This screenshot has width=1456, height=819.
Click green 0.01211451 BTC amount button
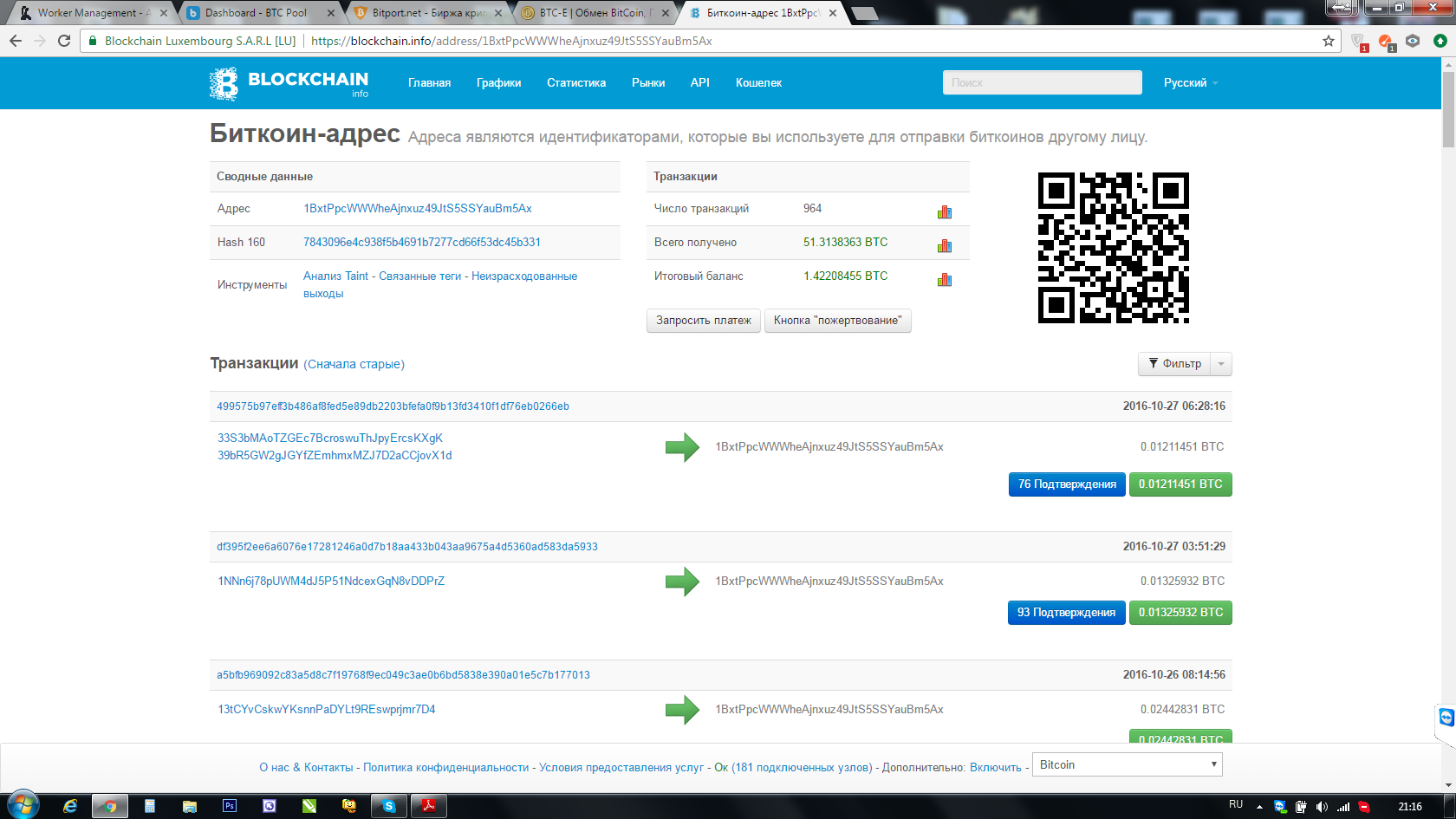pyautogui.click(x=1180, y=484)
